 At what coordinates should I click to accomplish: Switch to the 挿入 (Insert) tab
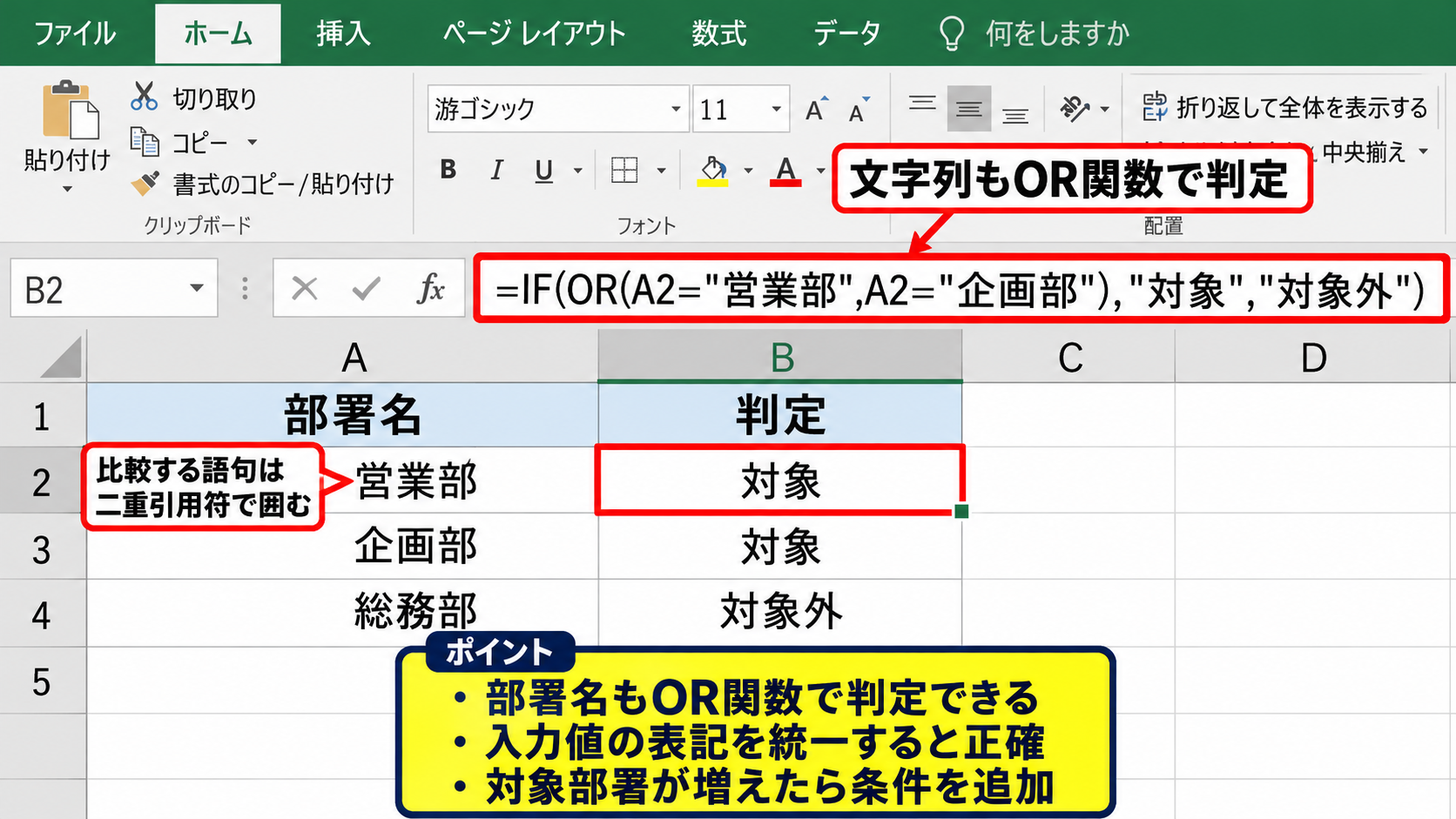point(343,34)
